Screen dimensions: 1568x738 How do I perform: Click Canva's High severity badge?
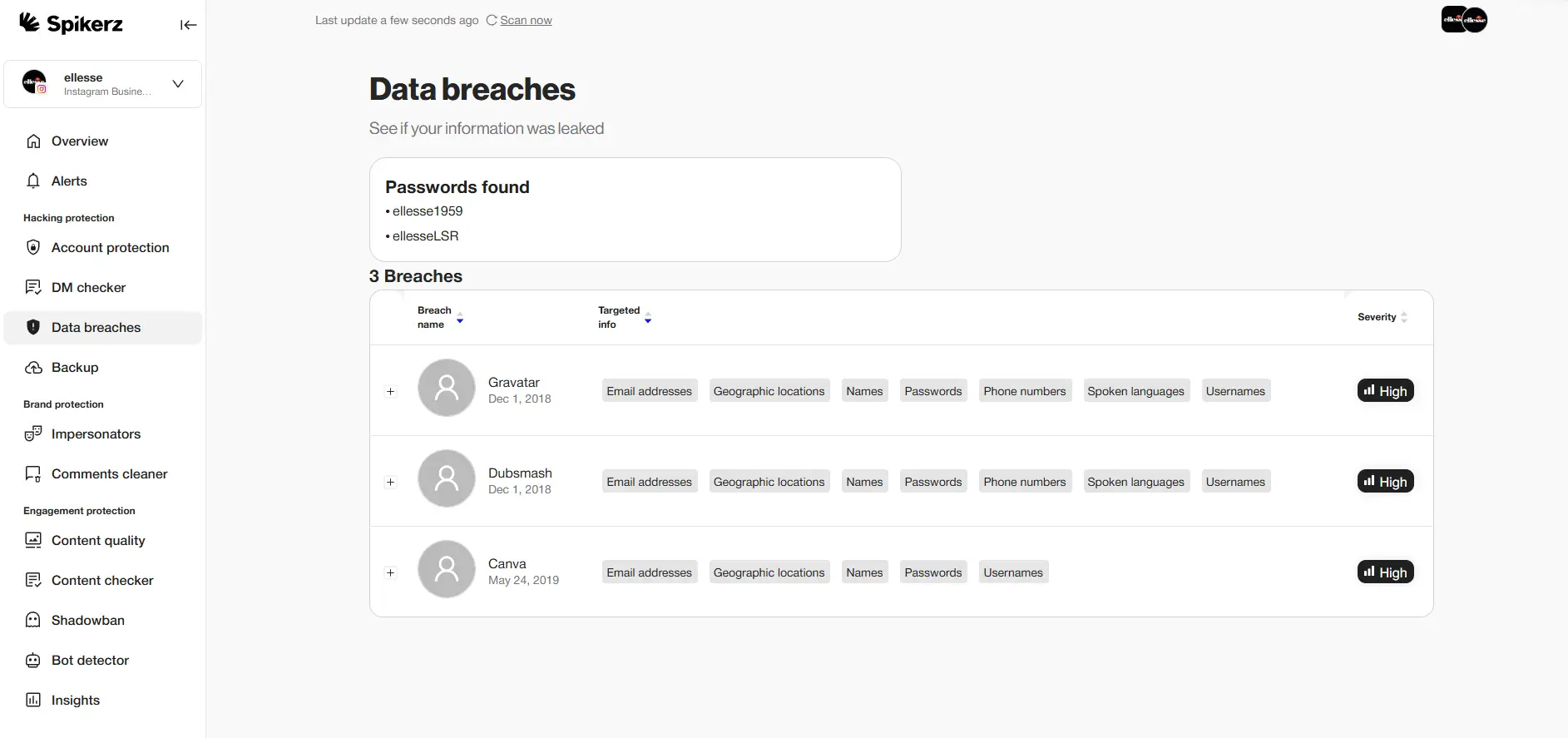[1386, 572]
